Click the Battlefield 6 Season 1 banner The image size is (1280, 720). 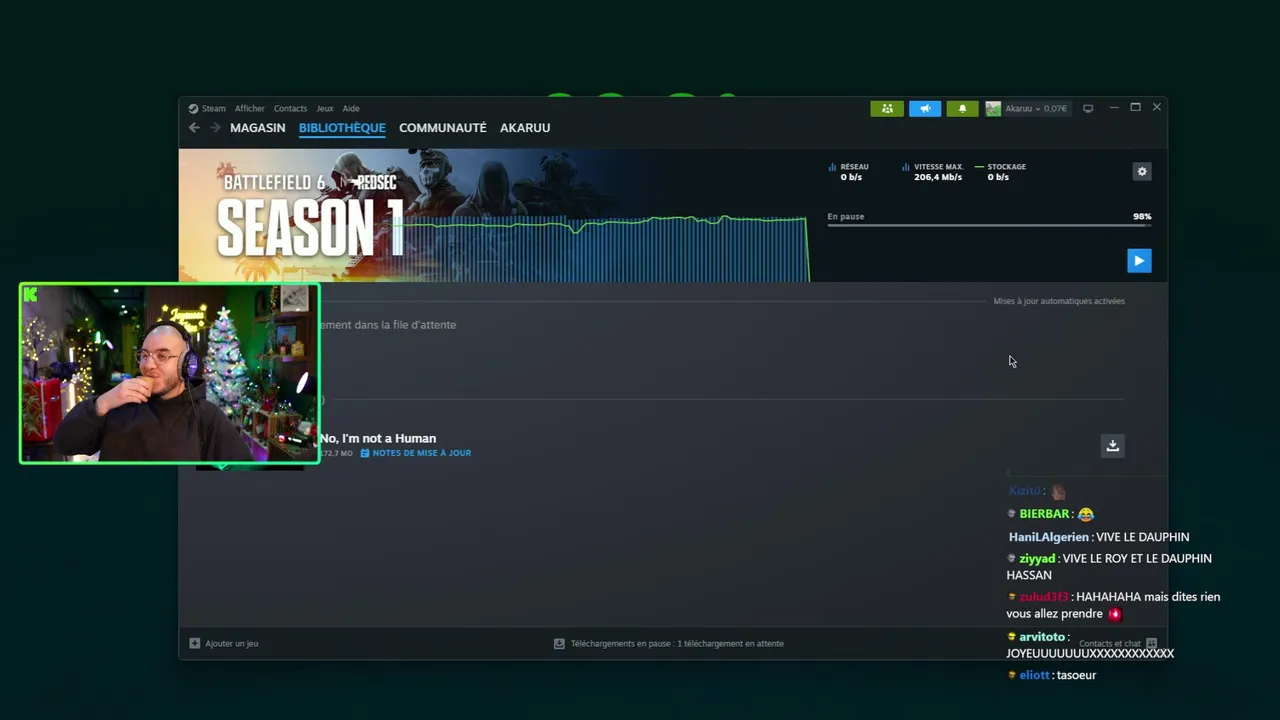pyautogui.click(x=310, y=215)
